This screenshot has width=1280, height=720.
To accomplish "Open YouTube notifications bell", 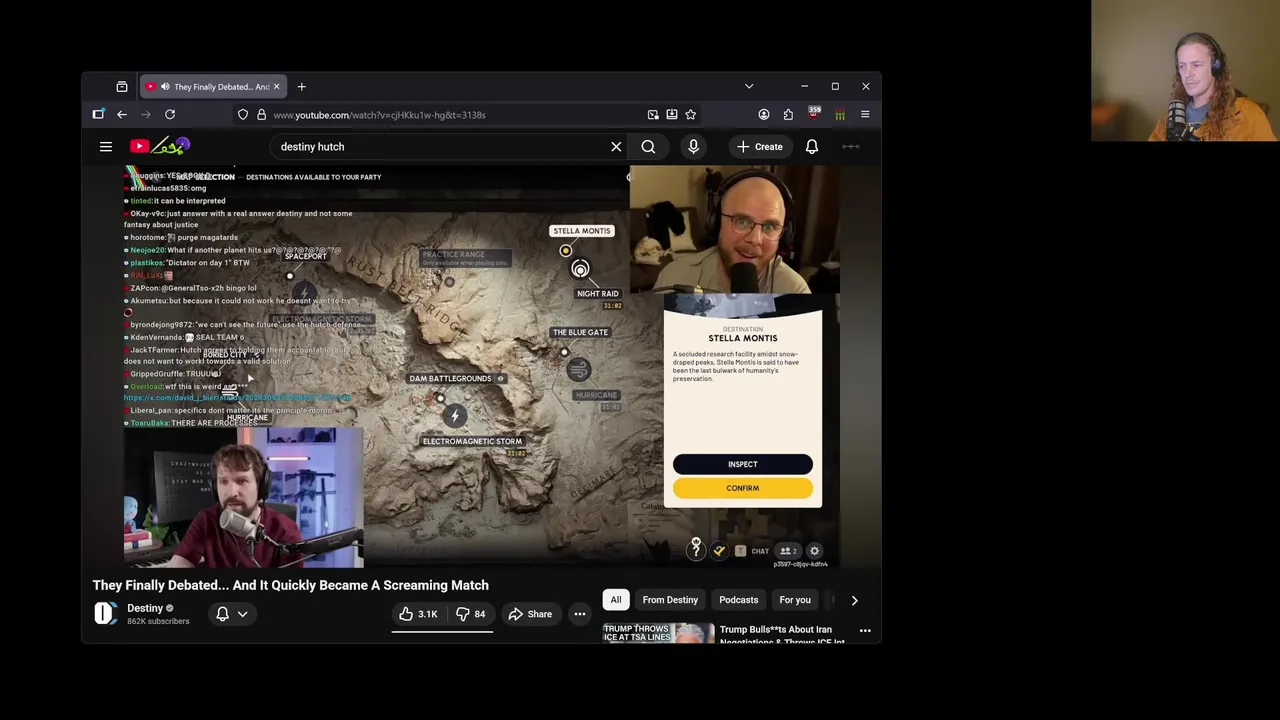I will [812, 147].
